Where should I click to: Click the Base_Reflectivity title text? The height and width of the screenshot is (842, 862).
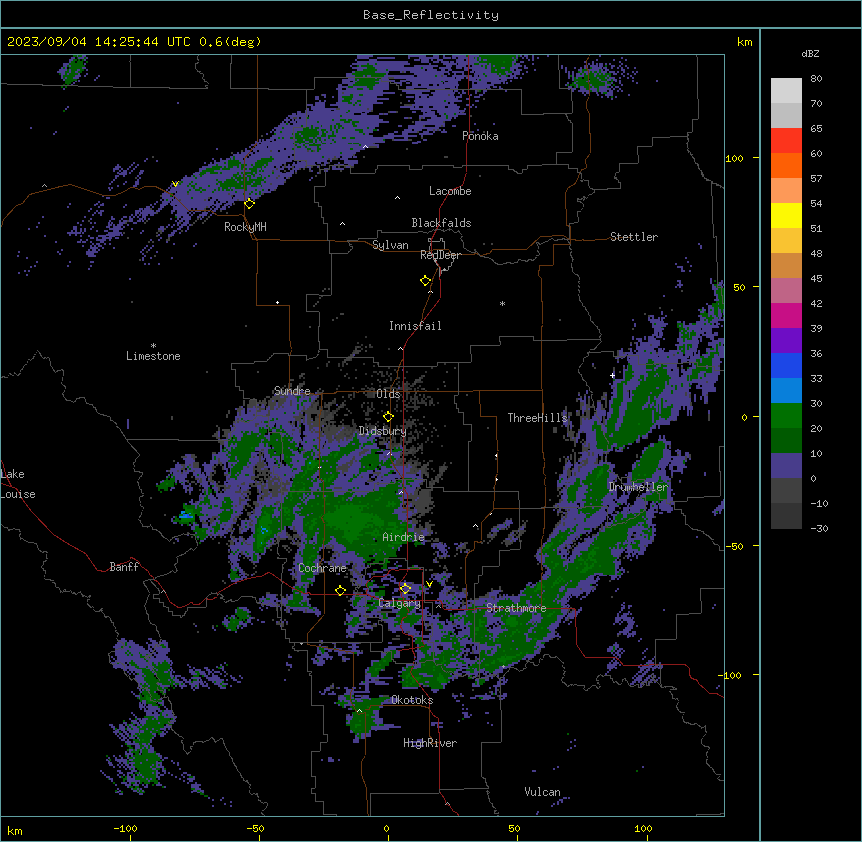pyautogui.click(x=431, y=15)
